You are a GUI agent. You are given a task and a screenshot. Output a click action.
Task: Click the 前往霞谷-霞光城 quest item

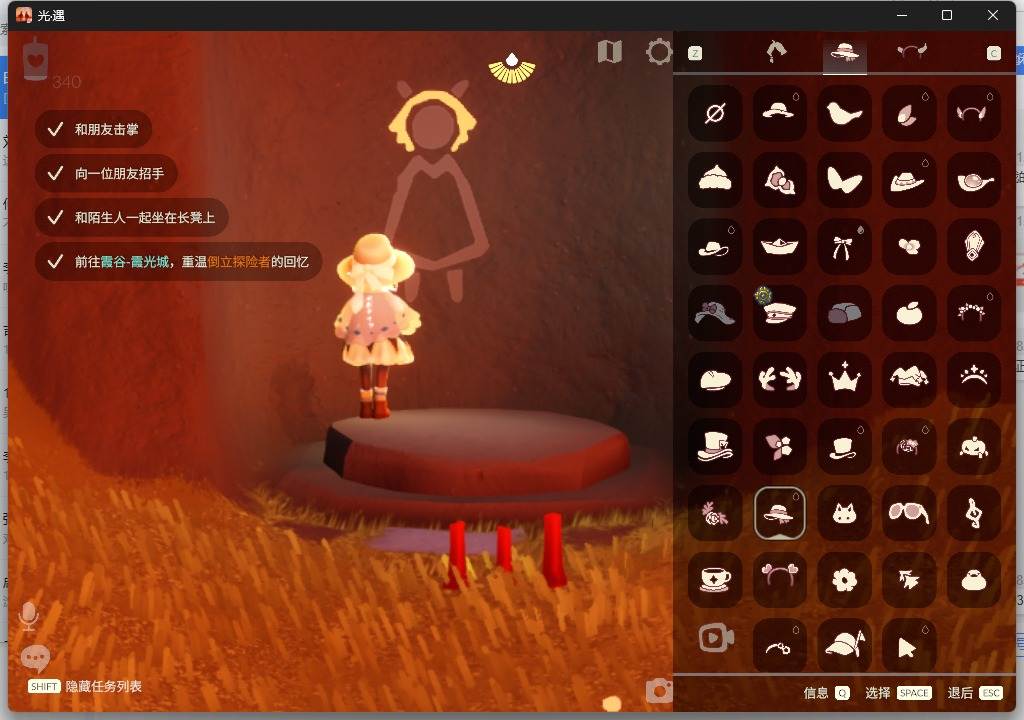pyautogui.click(x=178, y=262)
